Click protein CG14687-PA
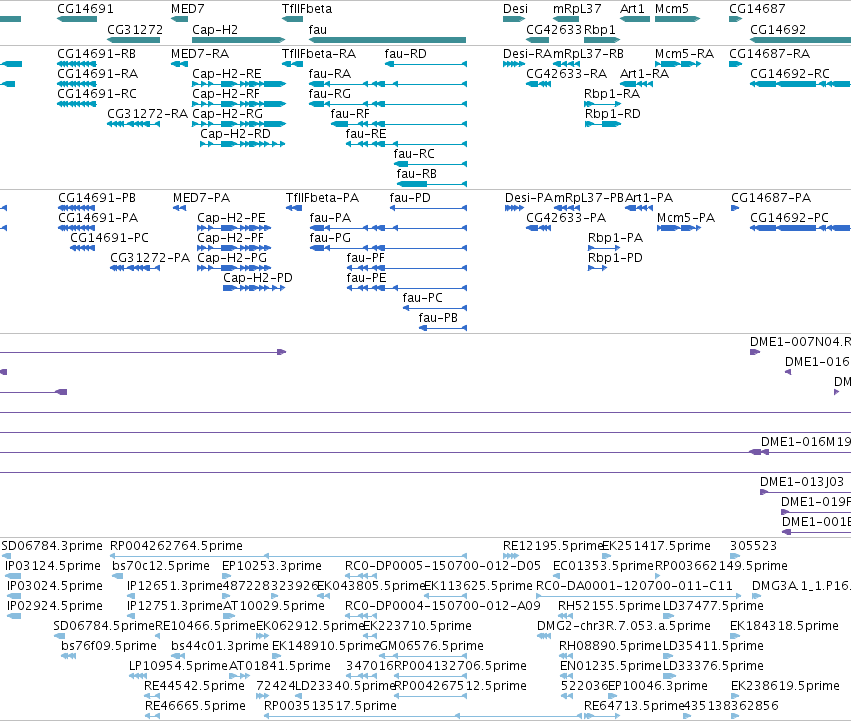The image size is (851, 721). coord(735,208)
